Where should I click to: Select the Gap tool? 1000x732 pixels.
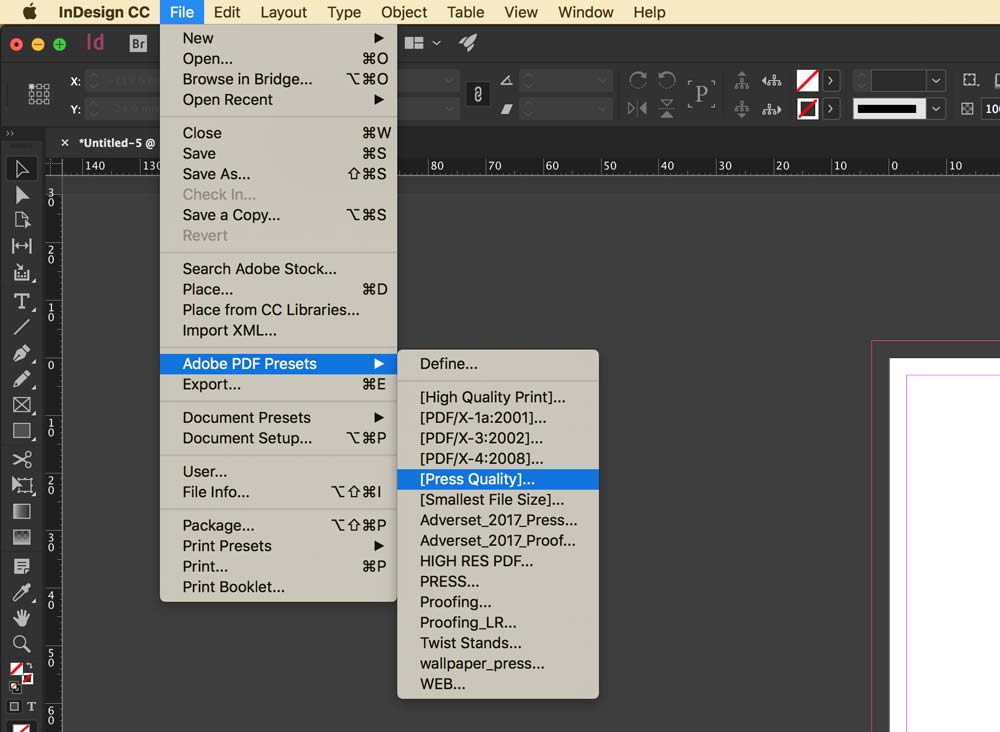22,246
